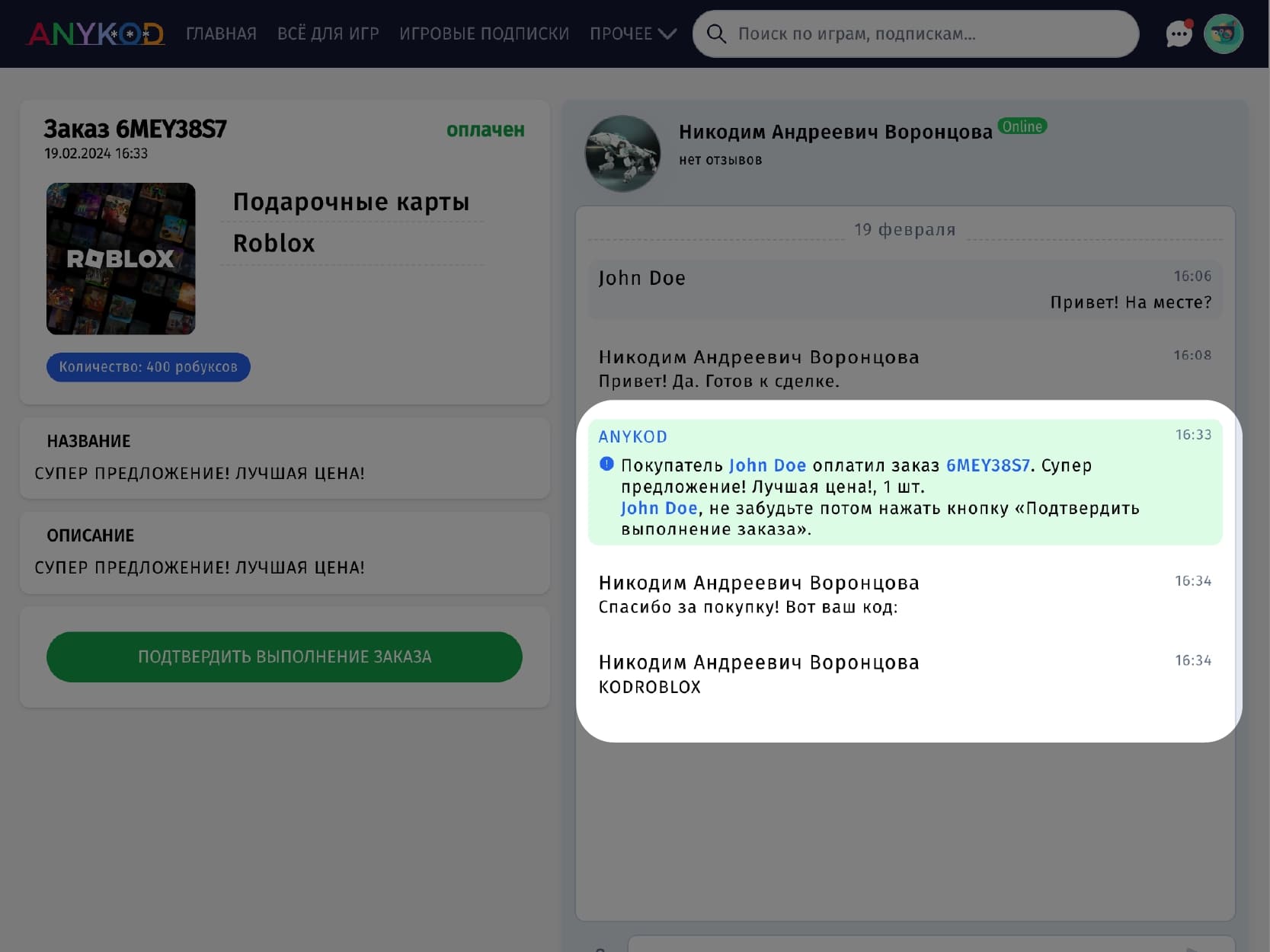Click Подарочные карты category text

pyautogui.click(x=351, y=202)
